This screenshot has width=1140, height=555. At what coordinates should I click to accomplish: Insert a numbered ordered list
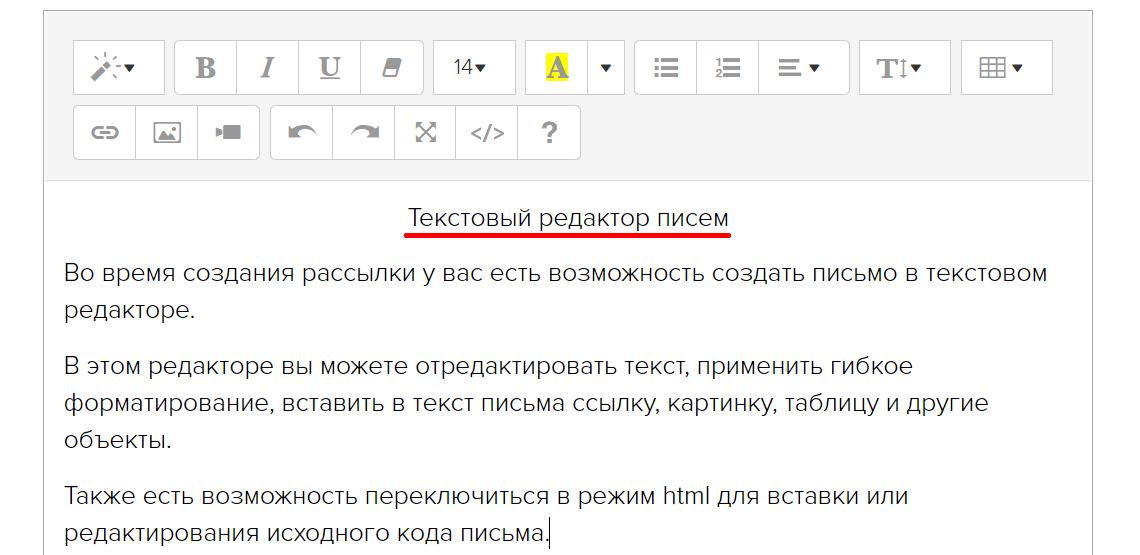(x=727, y=68)
